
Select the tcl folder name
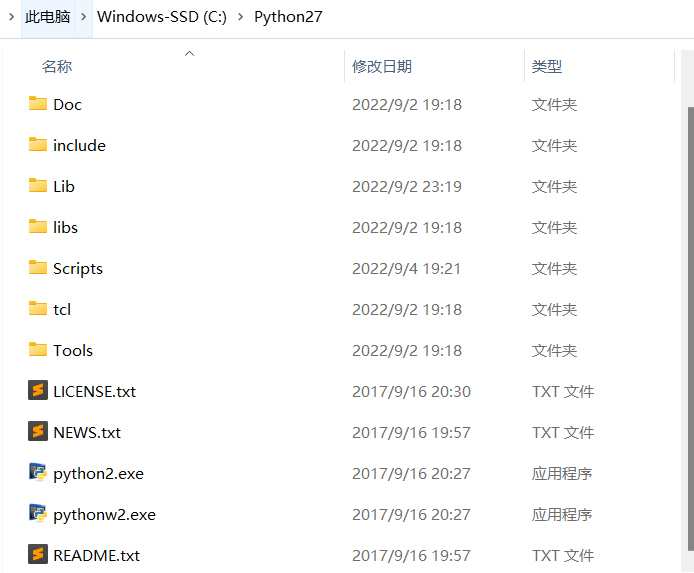click(62, 310)
